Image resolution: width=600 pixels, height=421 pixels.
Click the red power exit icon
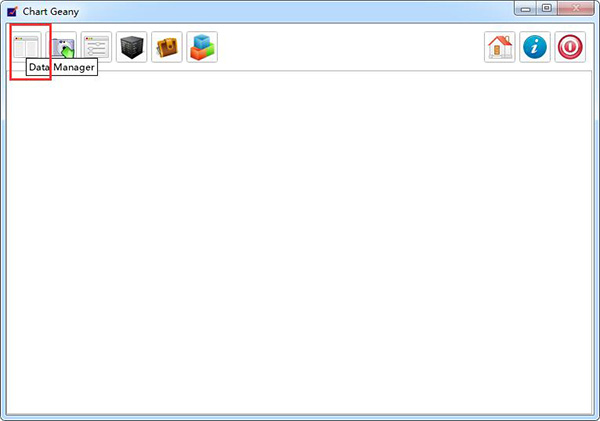click(570, 47)
